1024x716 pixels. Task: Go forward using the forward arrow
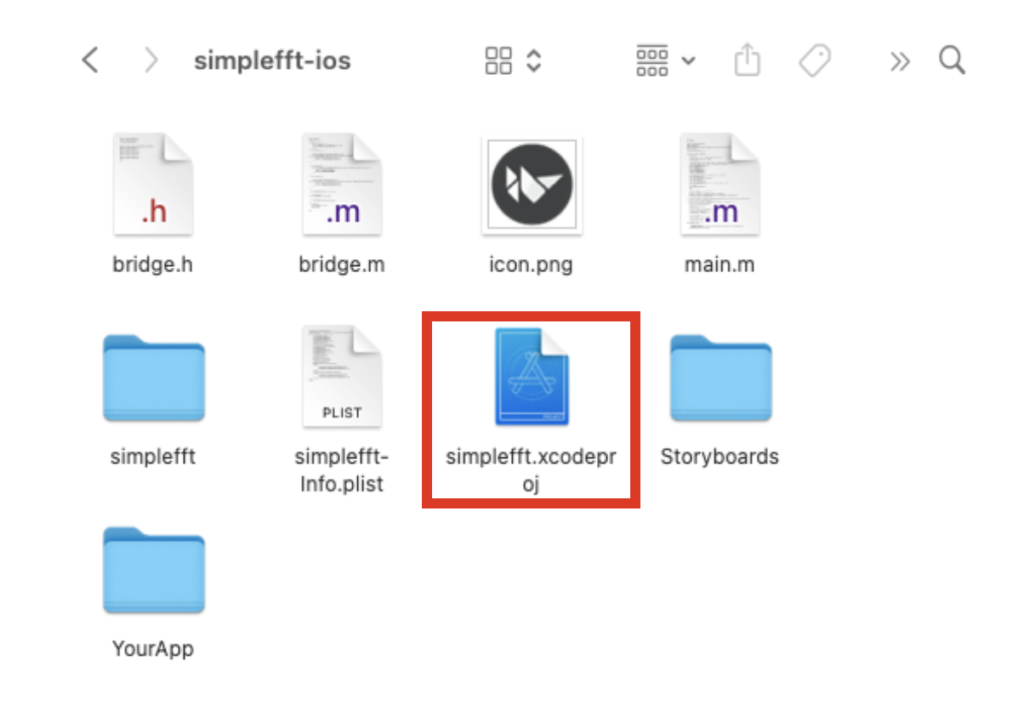151,60
